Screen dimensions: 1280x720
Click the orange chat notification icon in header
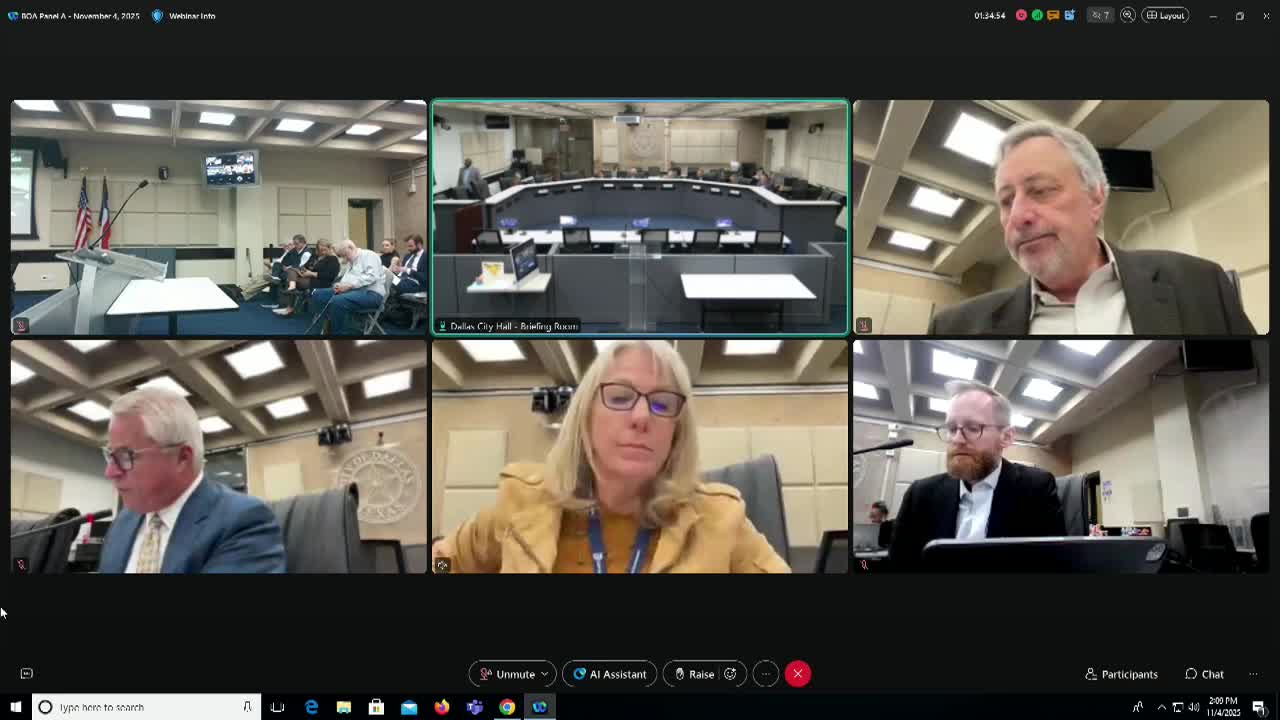coord(1053,15)
